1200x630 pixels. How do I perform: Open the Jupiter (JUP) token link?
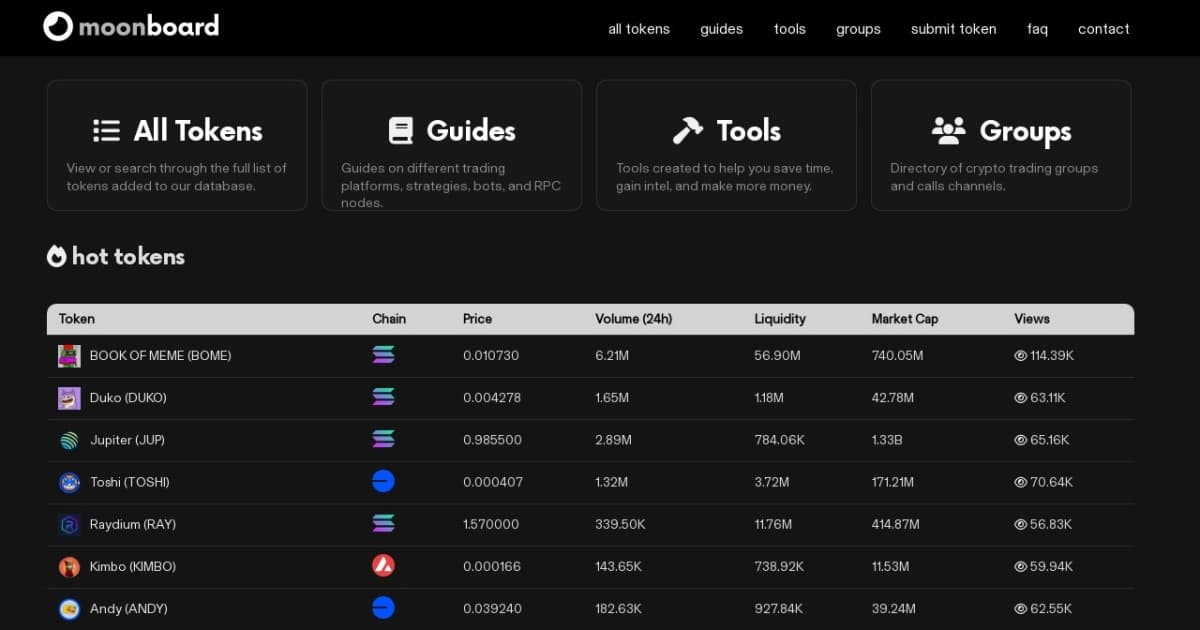point(126,439)
